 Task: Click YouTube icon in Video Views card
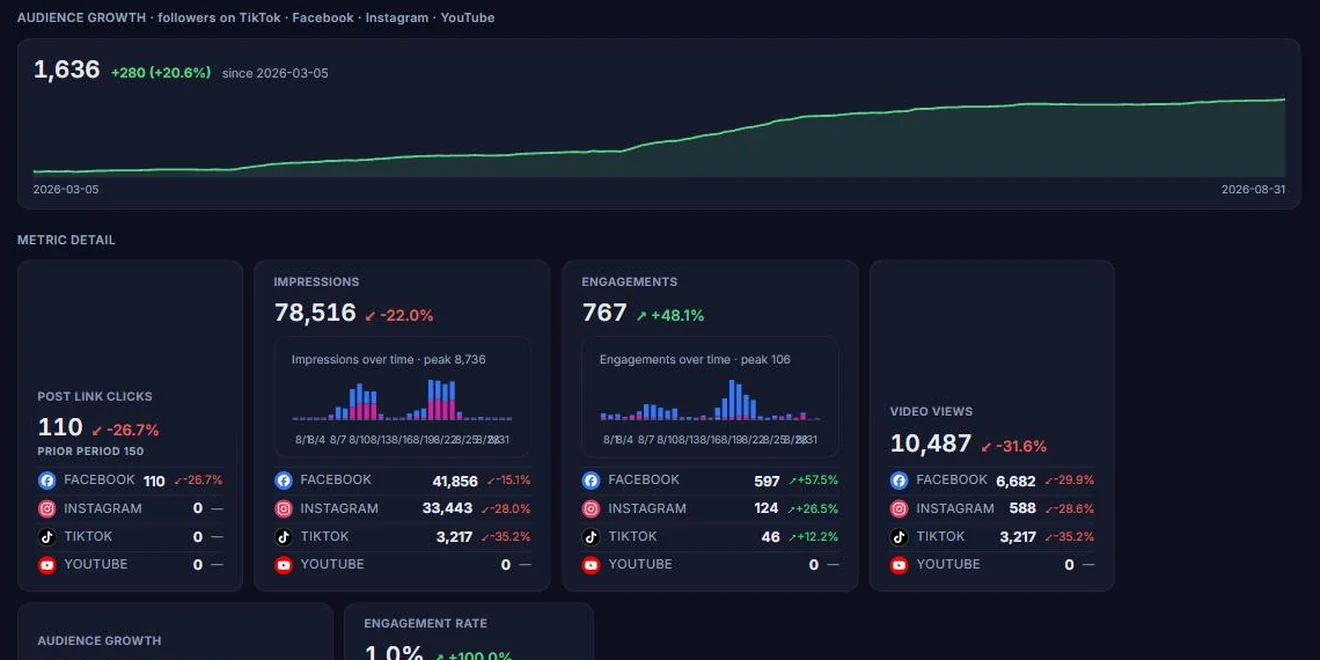[x=899, y=564]
